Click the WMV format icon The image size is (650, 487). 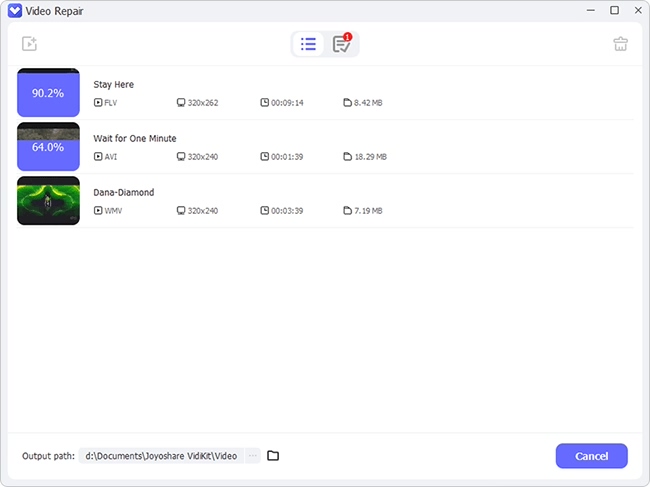tap(98, 211)
